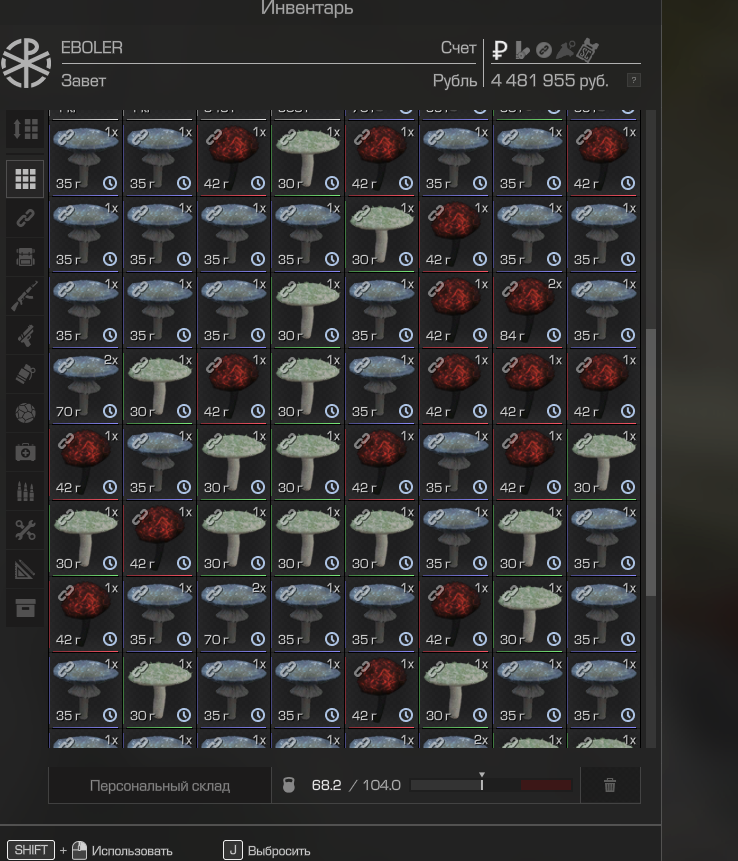Image resolution: width=738 pixels, height=861 pixels.
Task: Open Персональный склад personal storage
Action: click(x=160, y=785)
